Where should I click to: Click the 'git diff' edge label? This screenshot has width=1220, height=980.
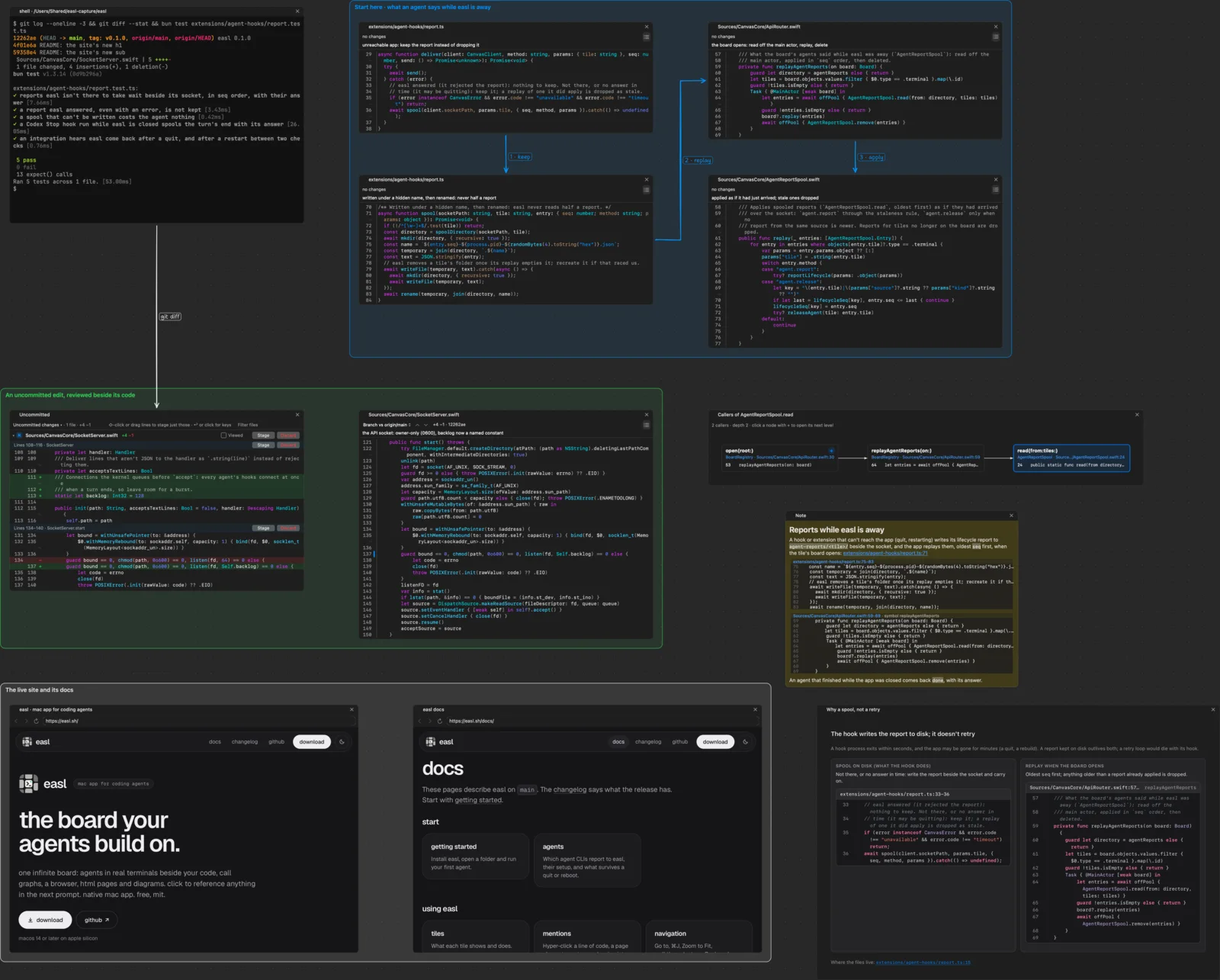[x=170, y=316]
